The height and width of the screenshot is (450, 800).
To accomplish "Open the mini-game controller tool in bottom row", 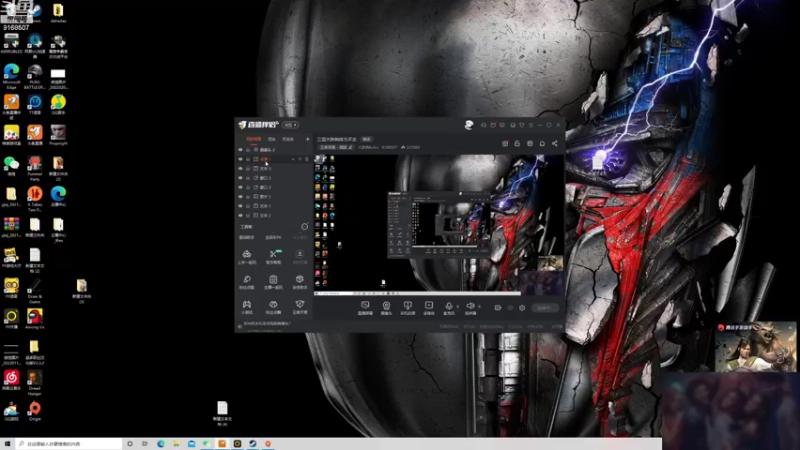I will pos(247,307).
